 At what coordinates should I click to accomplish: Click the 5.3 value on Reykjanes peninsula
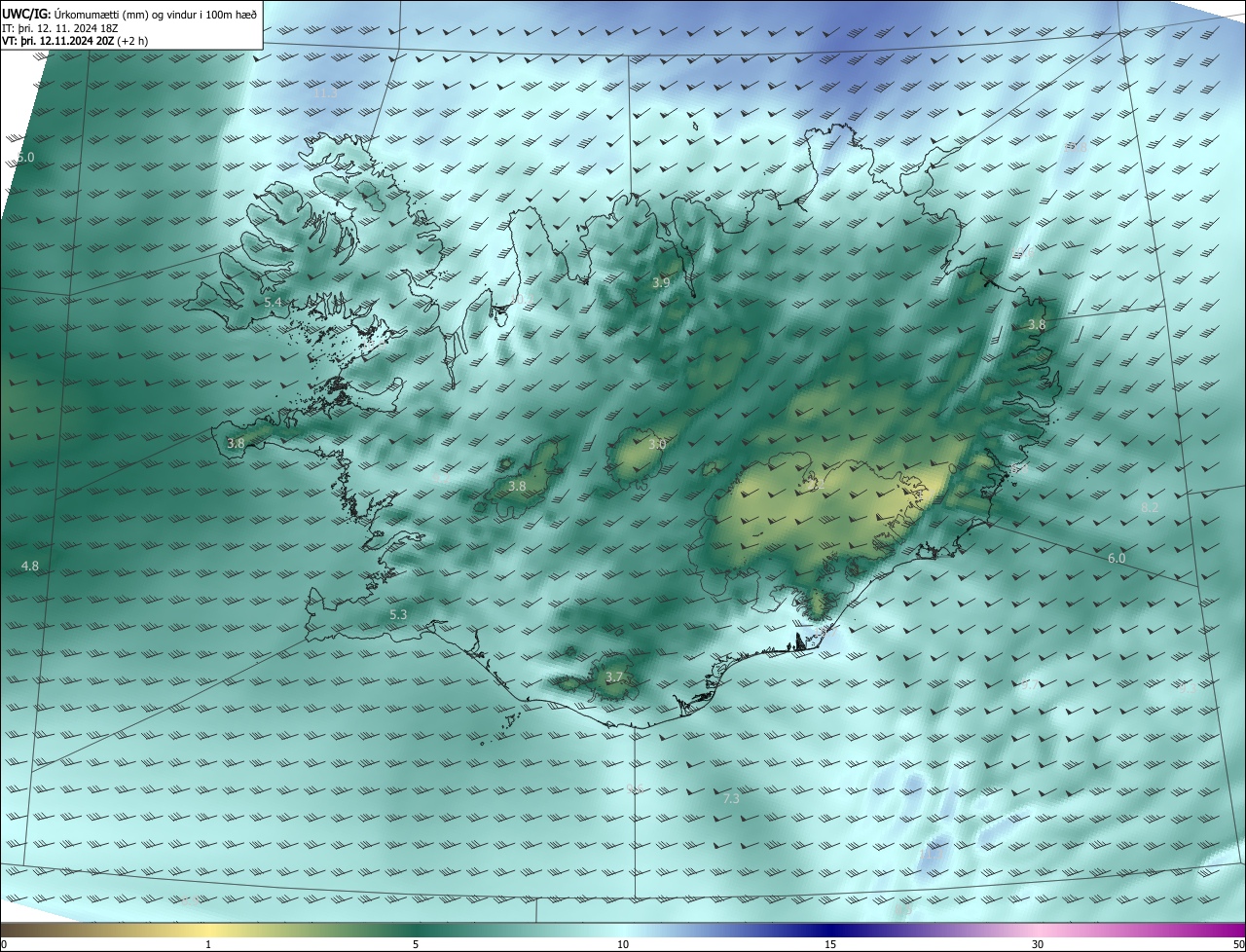[x=398, y=615]
